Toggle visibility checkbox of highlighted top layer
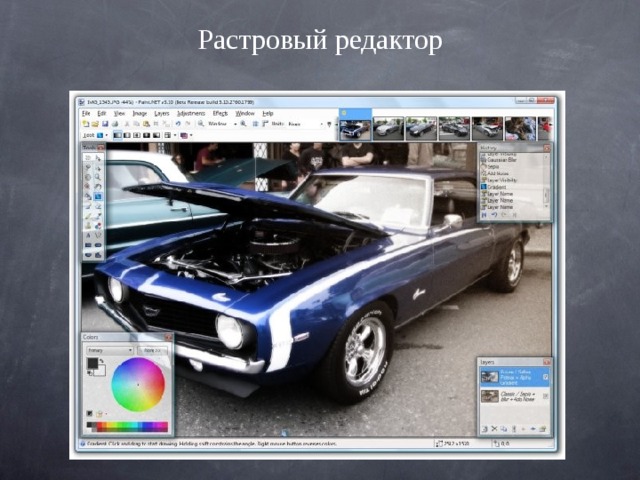 pyautogui.click(x=546, y=378)
